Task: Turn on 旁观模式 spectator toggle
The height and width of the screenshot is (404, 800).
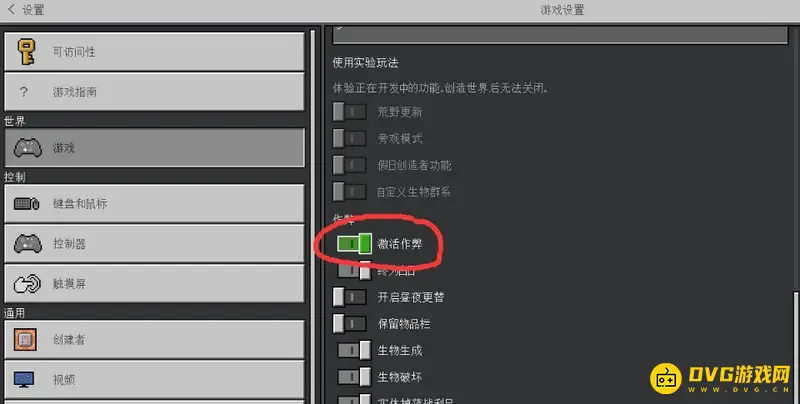Action: point(349,138)
